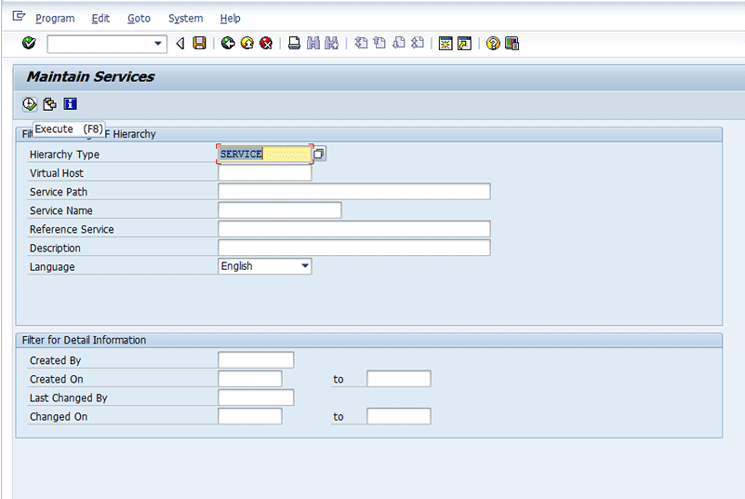Click the Service Name input field
745x499 pixels.
coord(280,210)
